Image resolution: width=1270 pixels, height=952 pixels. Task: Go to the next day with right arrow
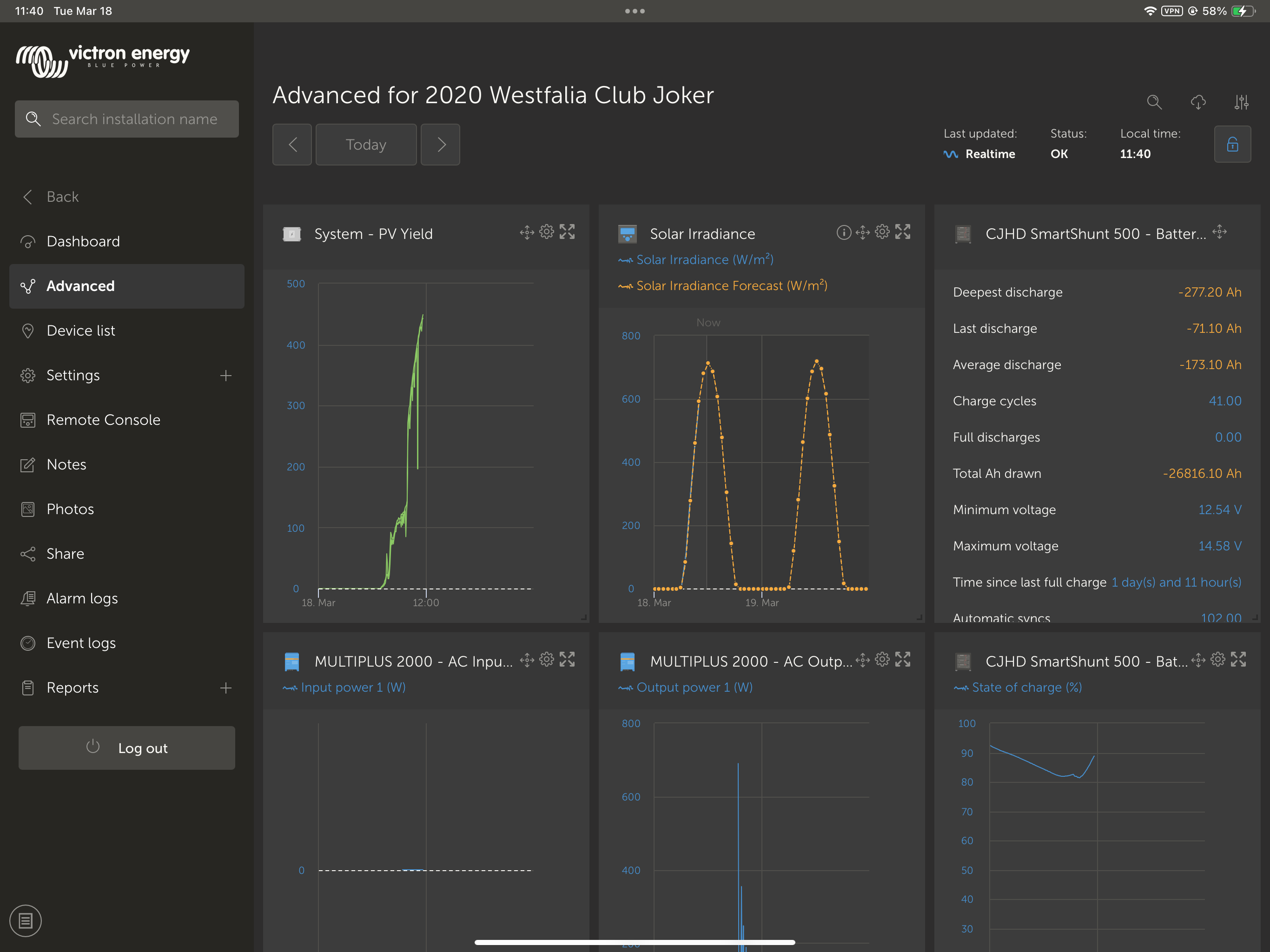point(440,145)
